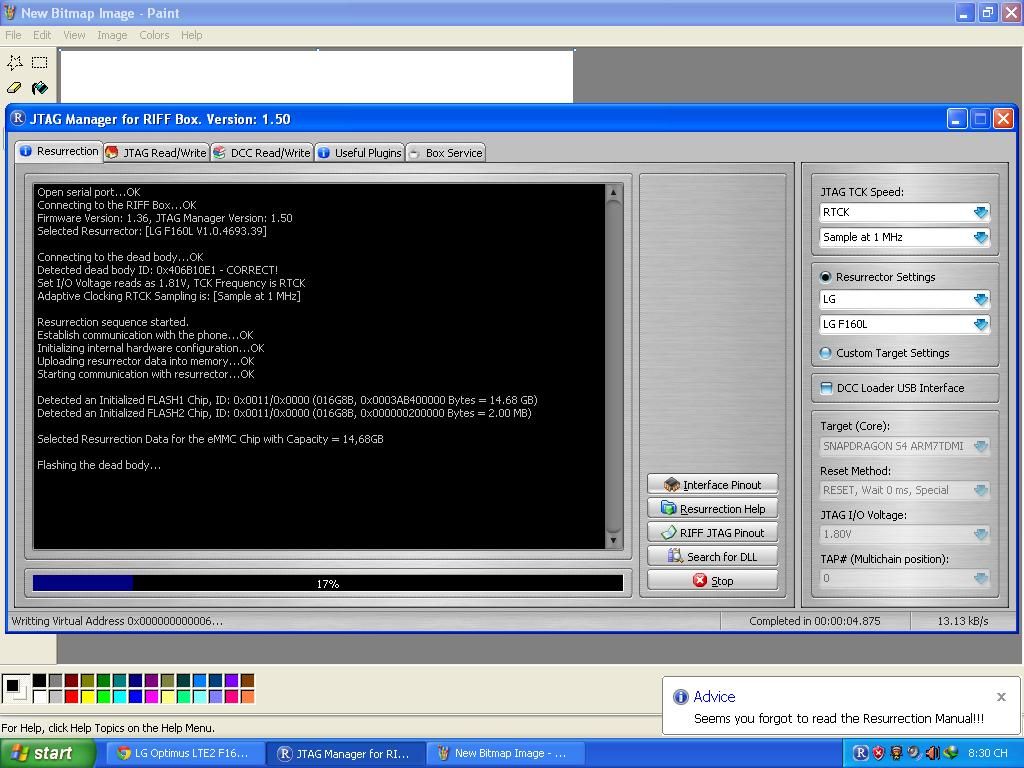
Task: Open the Useful Plugins tab
Action: tap(359, 153)
